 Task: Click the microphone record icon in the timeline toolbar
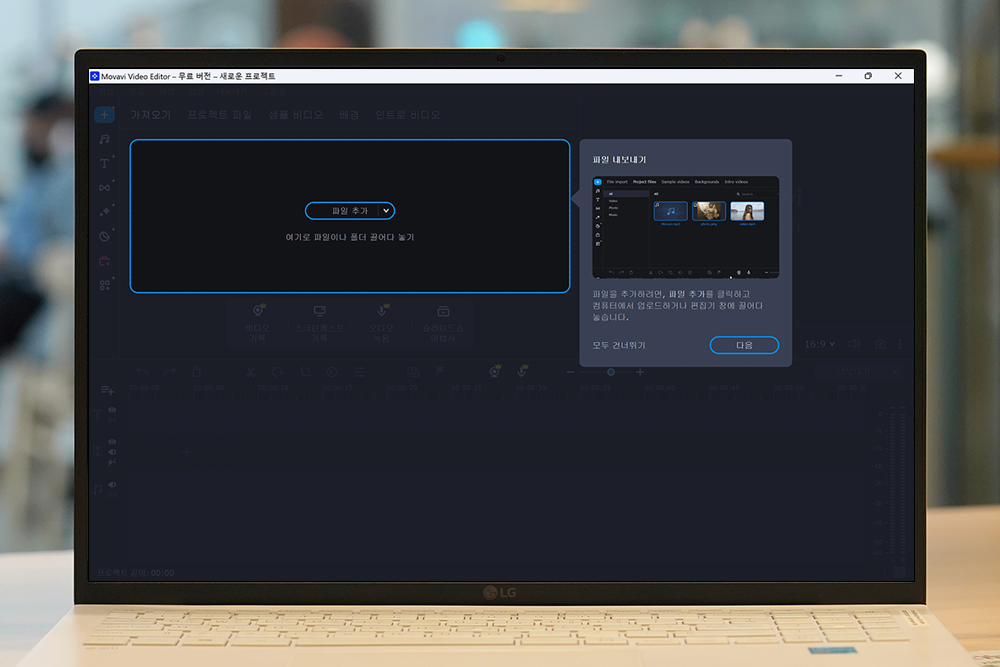tap(522, 371)
